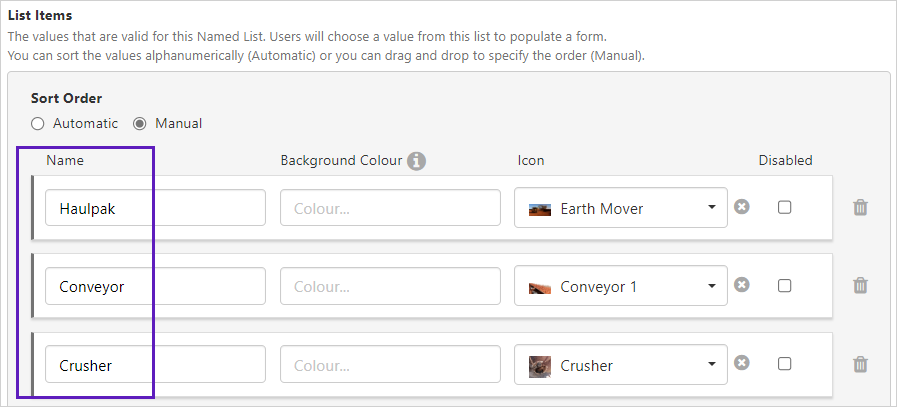Screen dimensions: 897x407
Task: Tick Disabled checkbox for Conveyor
Action: pos(785,285)
